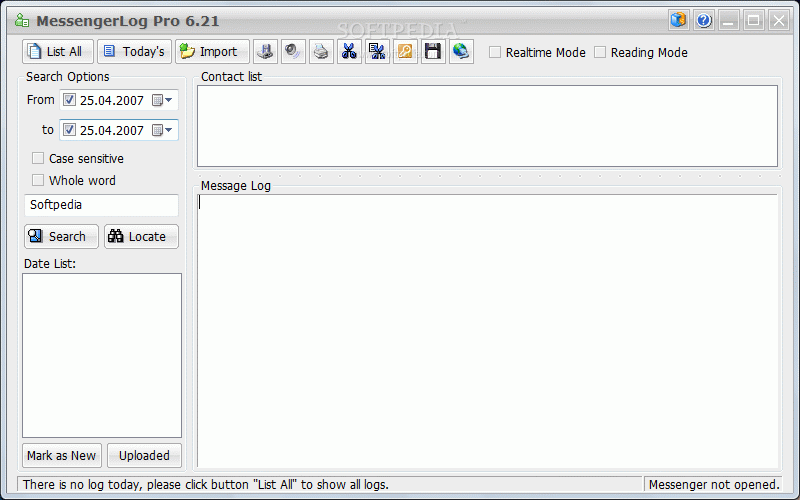This screenshot has width=800, height=500.
Task: Save the log with the floppy disk icon
Action: point(433,52)
